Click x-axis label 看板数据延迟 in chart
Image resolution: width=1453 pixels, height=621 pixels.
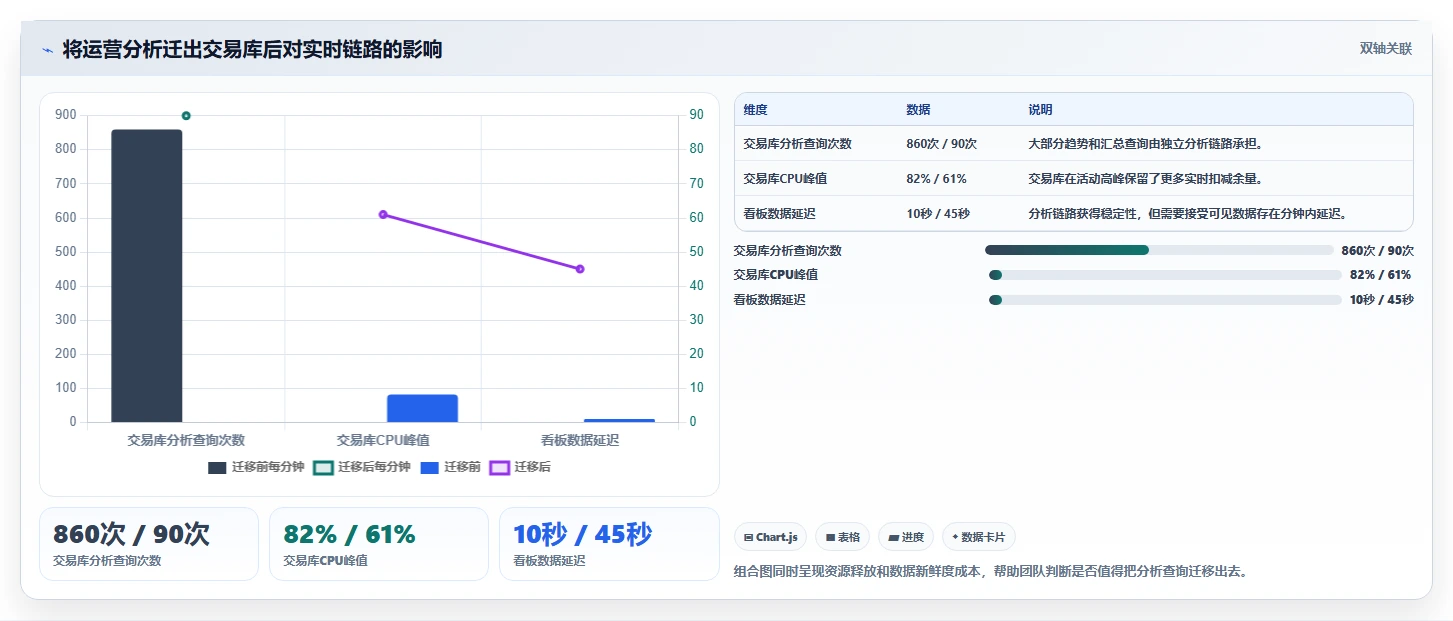(x=580, y=440)
